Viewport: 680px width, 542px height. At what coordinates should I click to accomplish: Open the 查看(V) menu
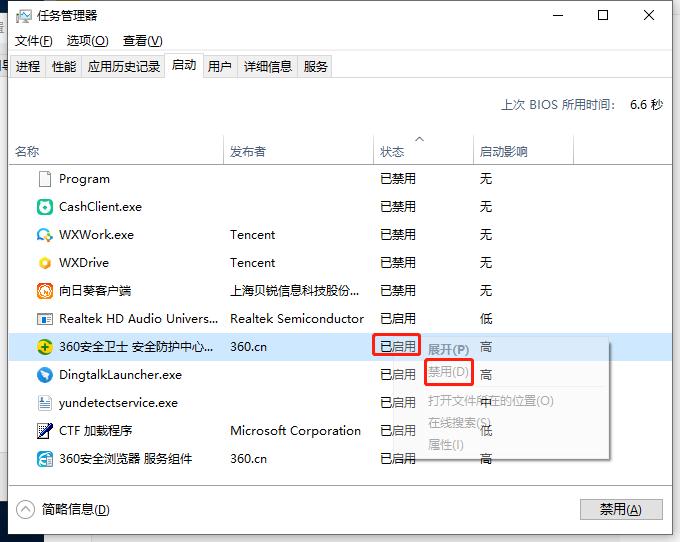point(142,41)
